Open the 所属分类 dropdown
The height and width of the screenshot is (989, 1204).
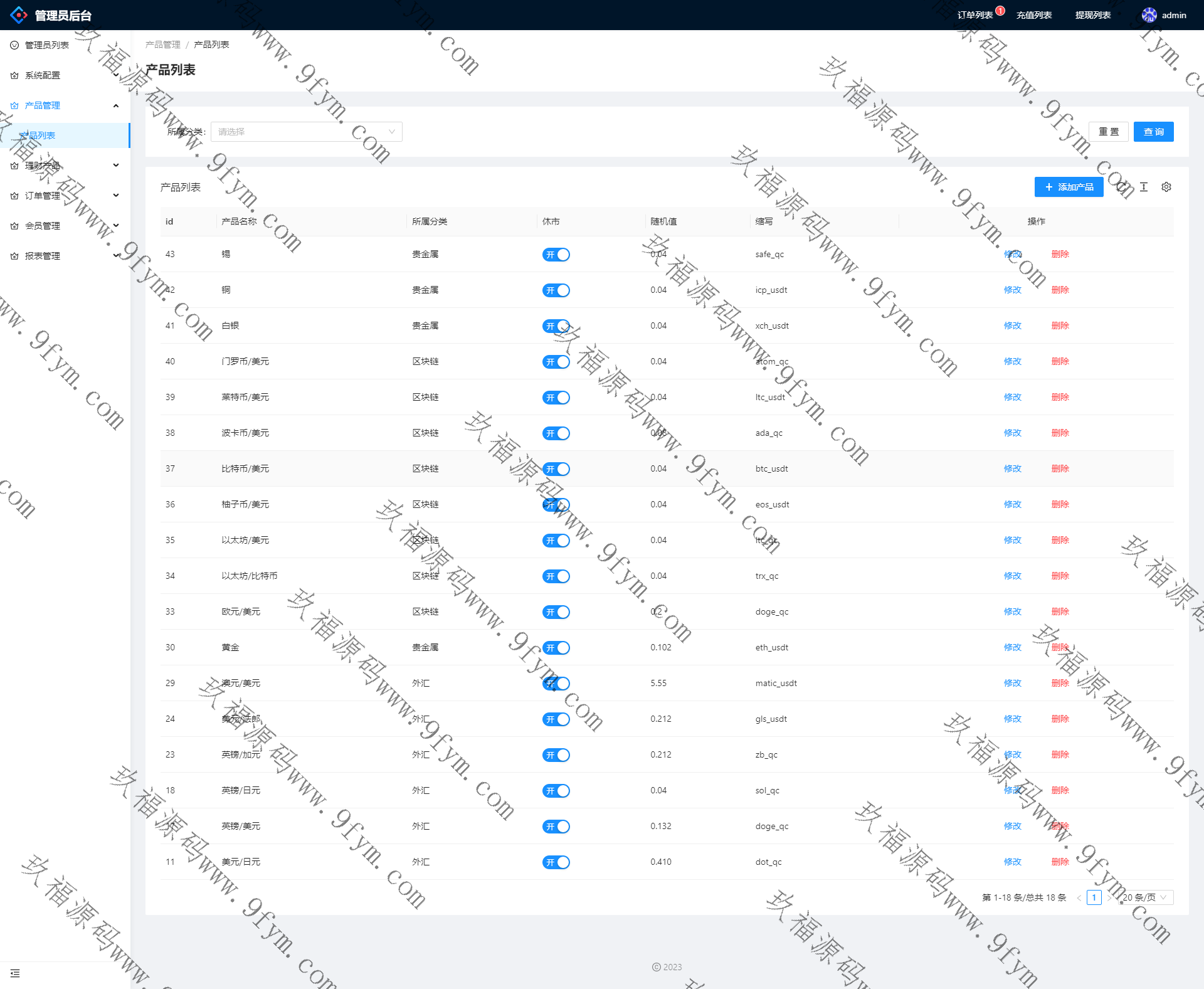click(306, 132)
